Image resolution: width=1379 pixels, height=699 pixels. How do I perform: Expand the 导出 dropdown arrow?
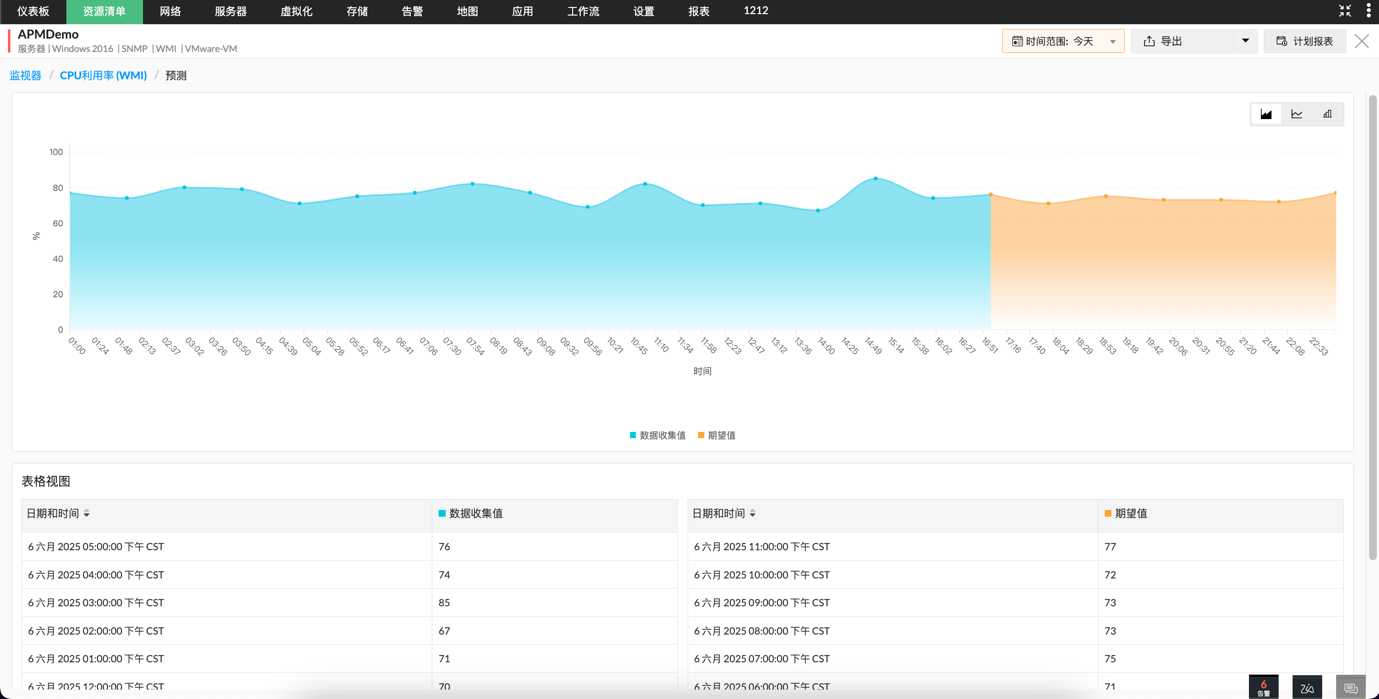(1243, 41)
